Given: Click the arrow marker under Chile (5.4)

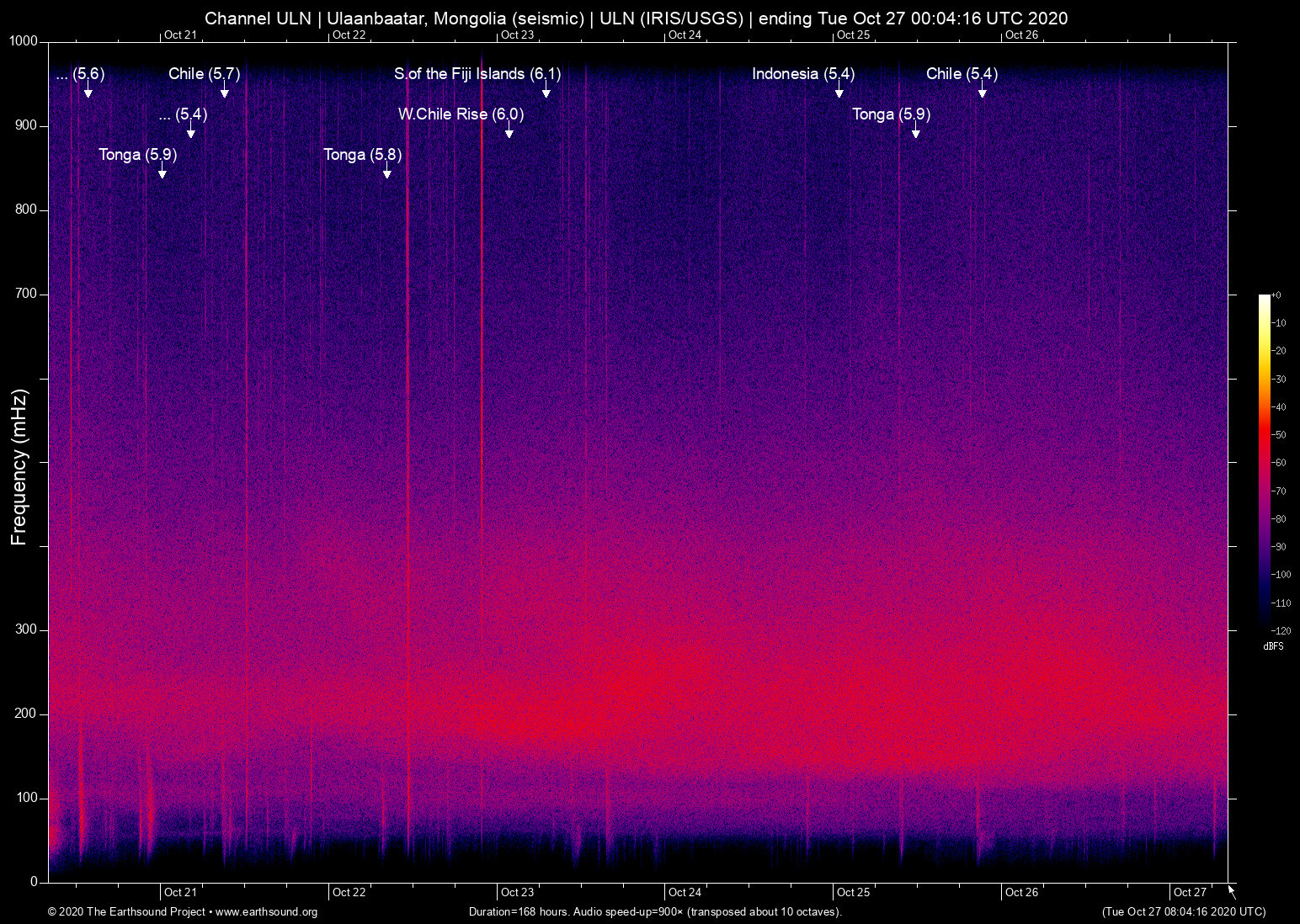Looking at the screenshot, I should 982,91.
